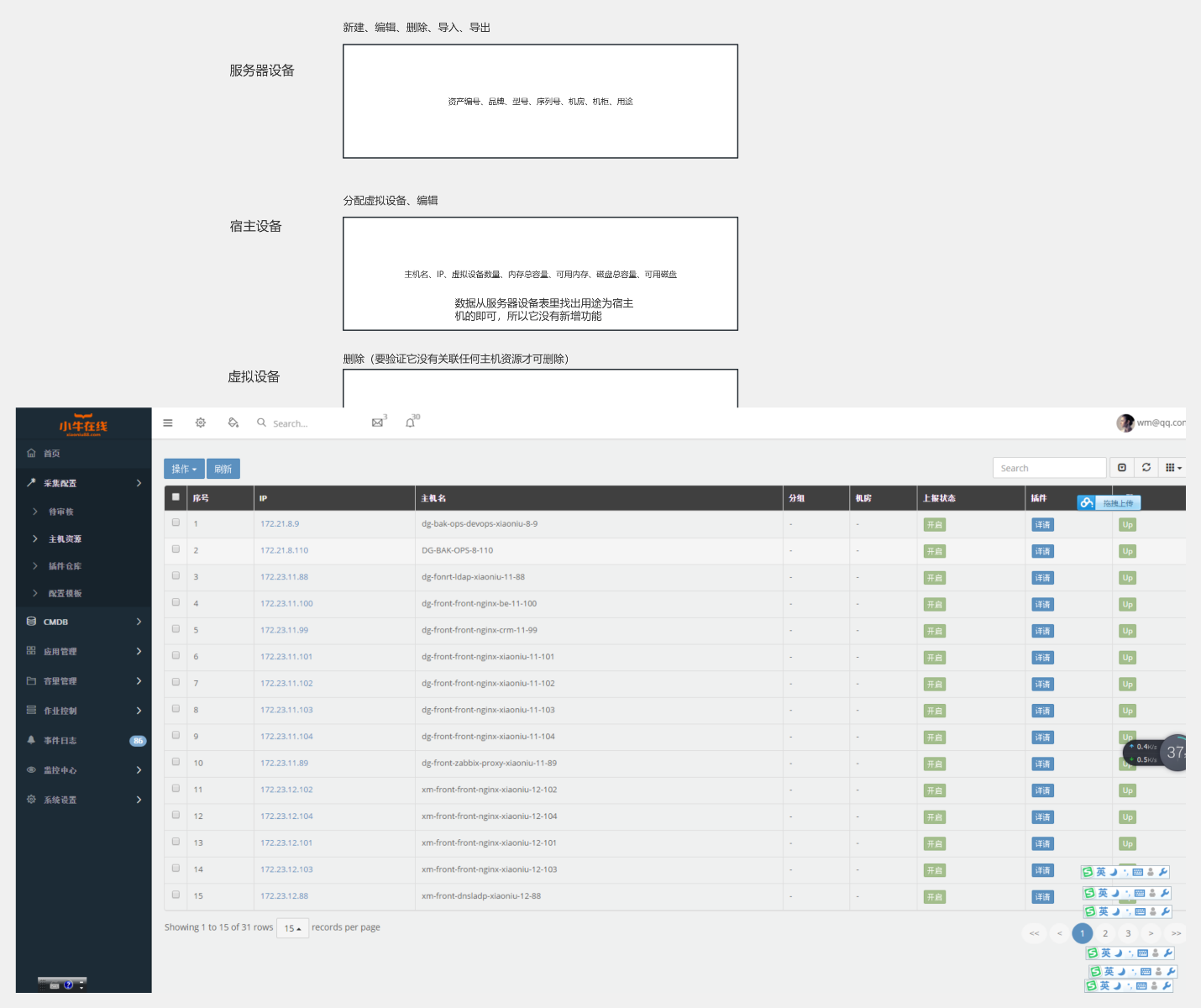Click the bell alerts icon with badge 30
1201x1008 pixels.
[x=410, y=423]
